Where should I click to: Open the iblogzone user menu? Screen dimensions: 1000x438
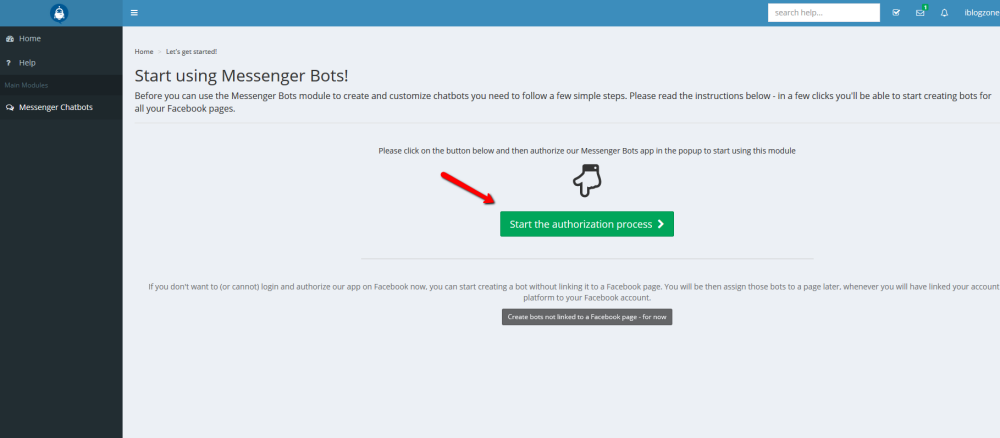tap(982, 13)
